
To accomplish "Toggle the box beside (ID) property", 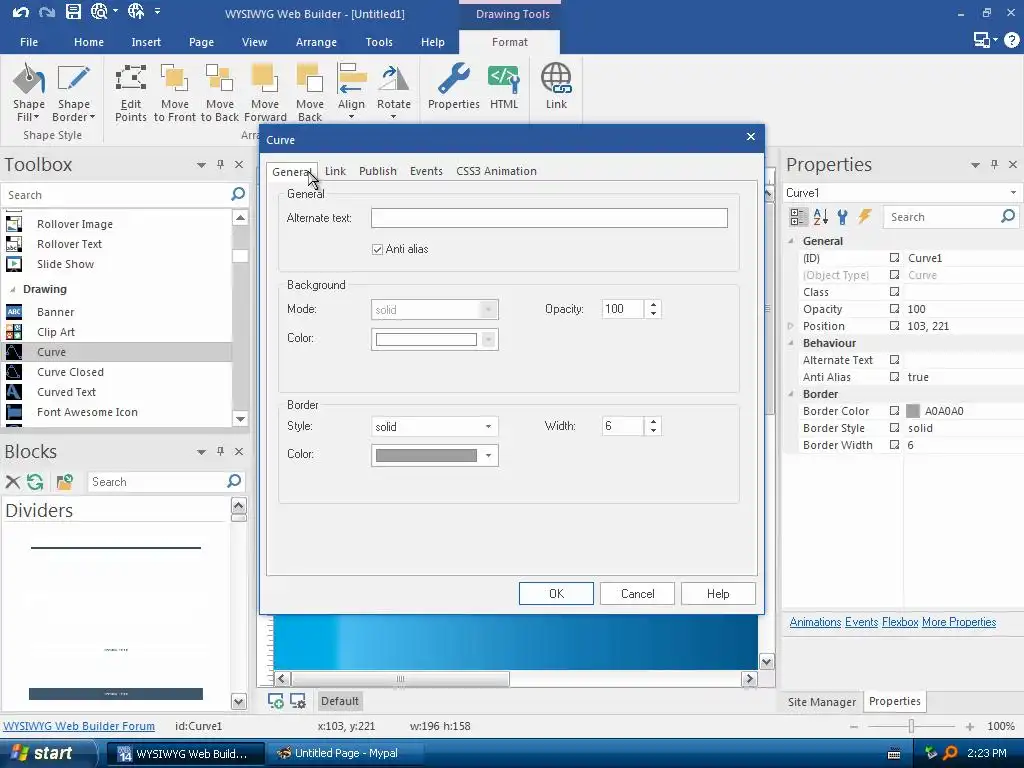I will click(895, 258).
